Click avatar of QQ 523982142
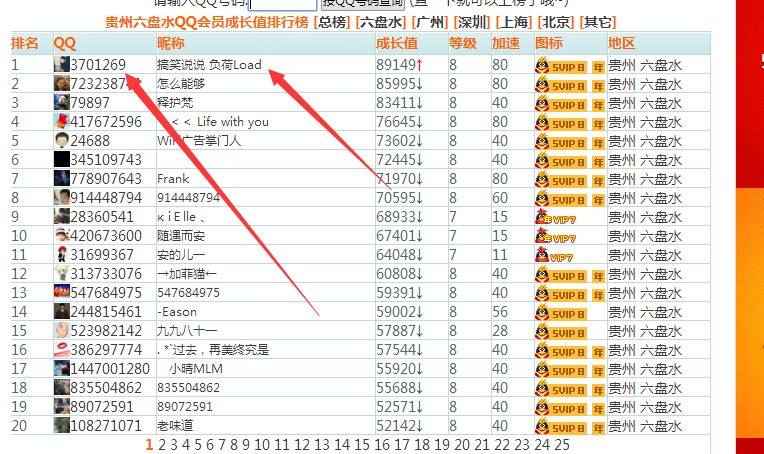Screen dimensions: 764x454 [61, 330]
